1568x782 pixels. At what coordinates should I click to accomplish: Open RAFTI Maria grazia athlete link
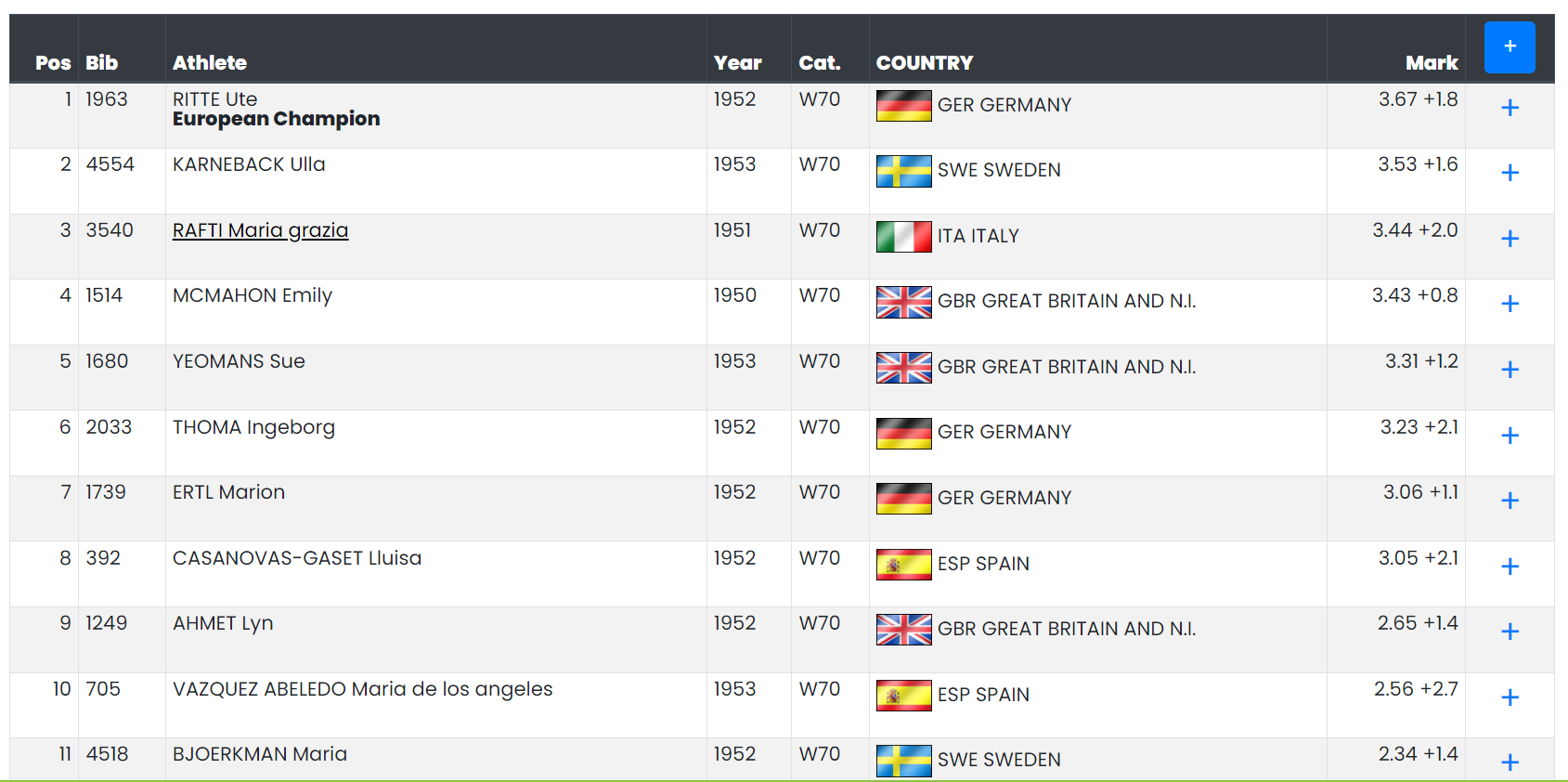260,230
